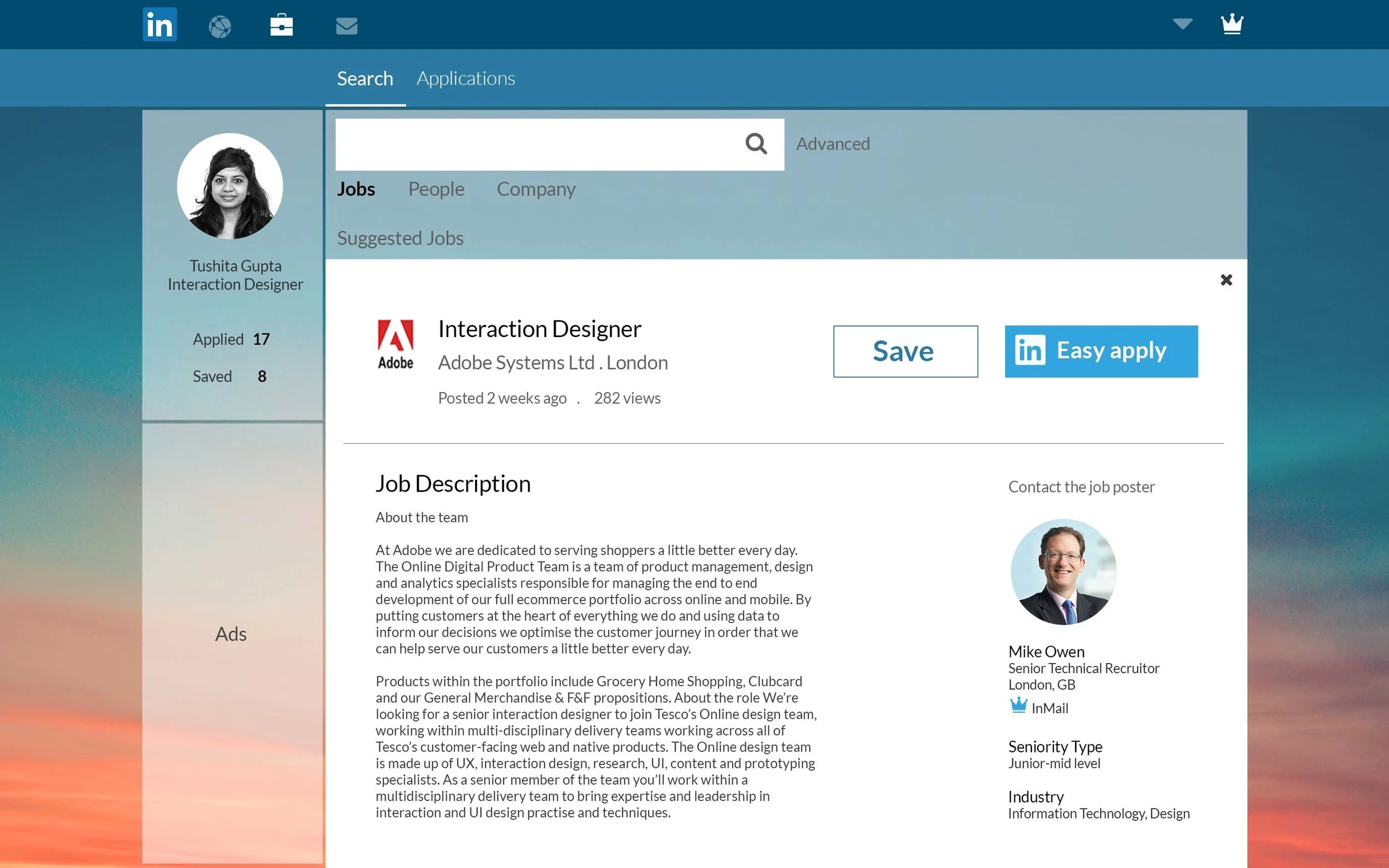The image size is (1389, 868).
Task: Open the messages envelope icon
Action: click(346, 26)
